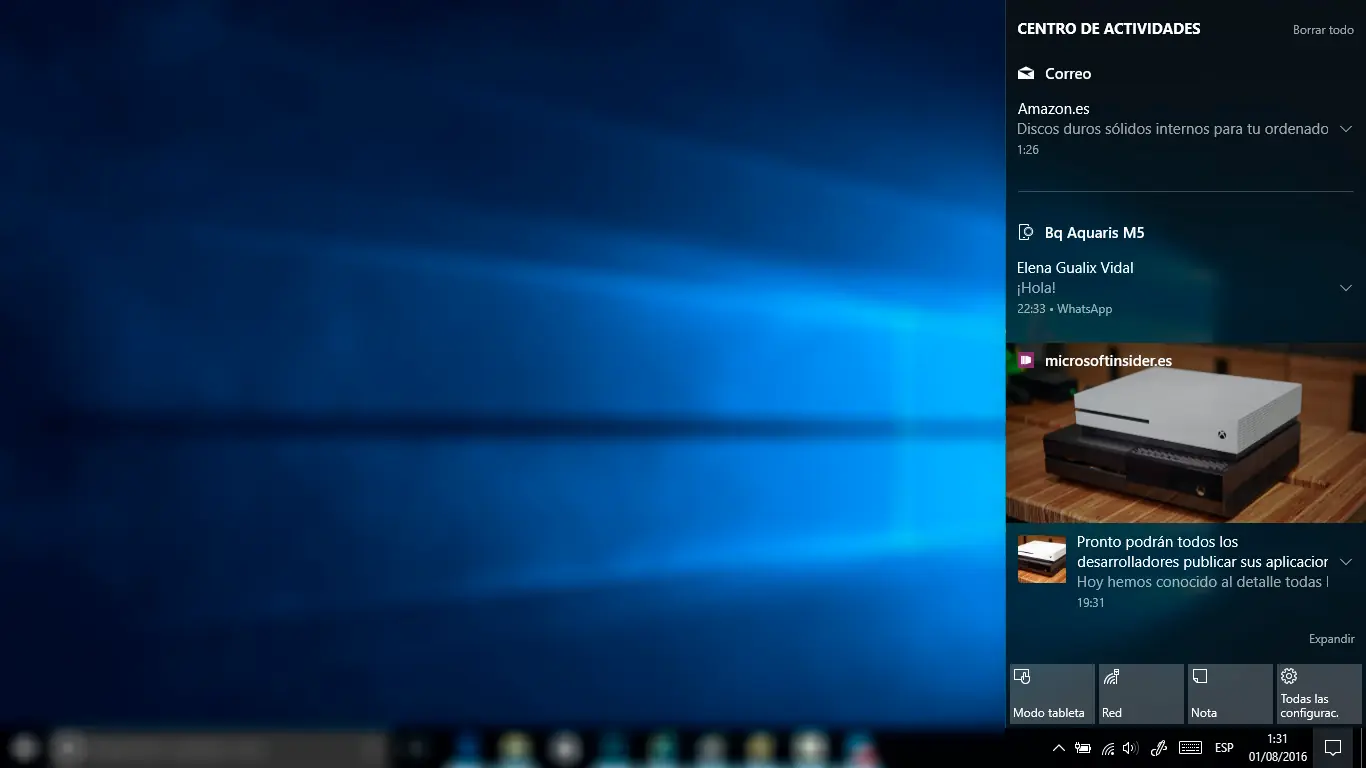Launch Windows Ink Workspace pen icon
Viewport: 1366px width, 768px height.
[x=1158, y=747]
